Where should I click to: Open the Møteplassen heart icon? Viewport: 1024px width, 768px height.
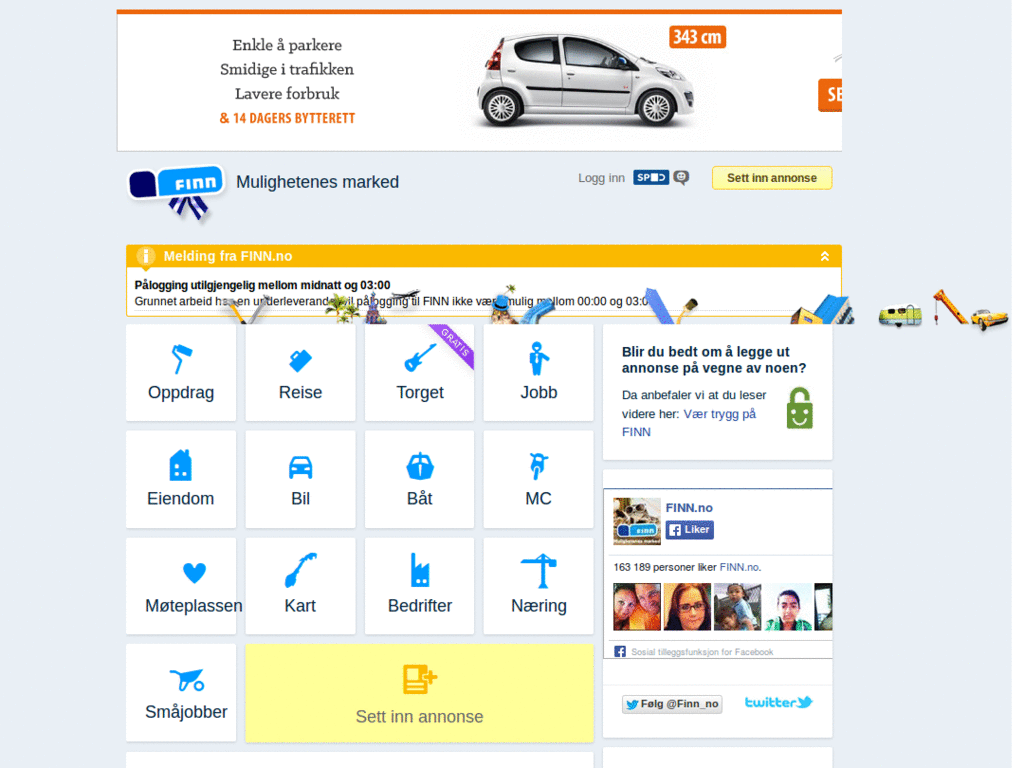click(x=194, y=572)
